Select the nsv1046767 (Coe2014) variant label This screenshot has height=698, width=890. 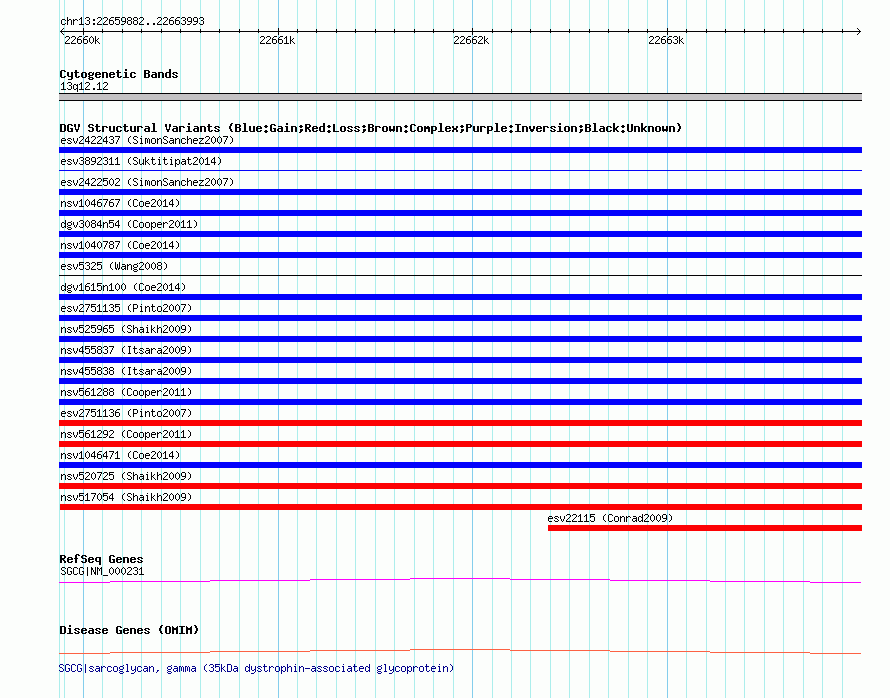pyautogui.click(x=120, y=203)
